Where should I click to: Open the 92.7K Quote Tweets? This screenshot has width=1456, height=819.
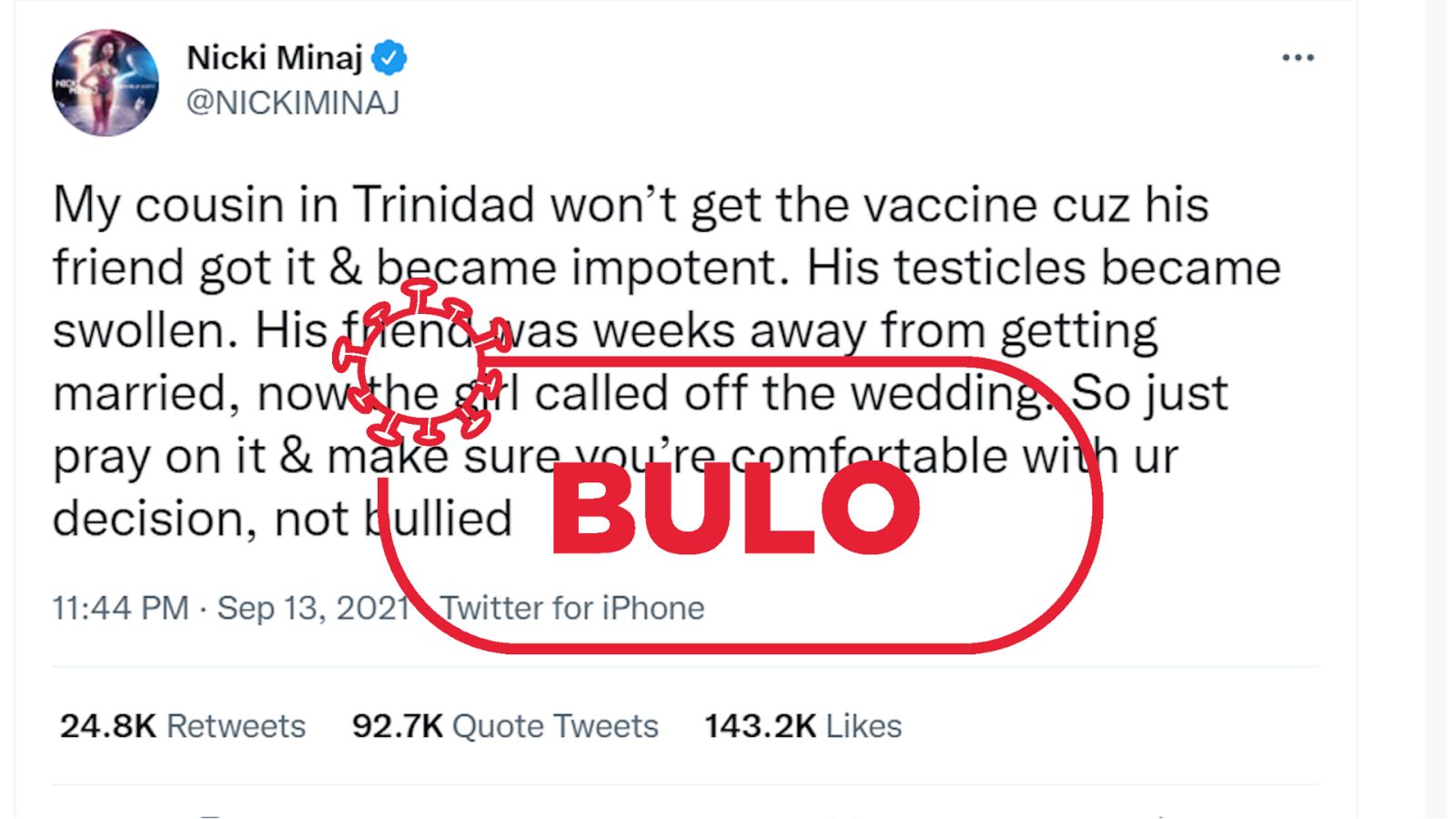click(555, 726)
